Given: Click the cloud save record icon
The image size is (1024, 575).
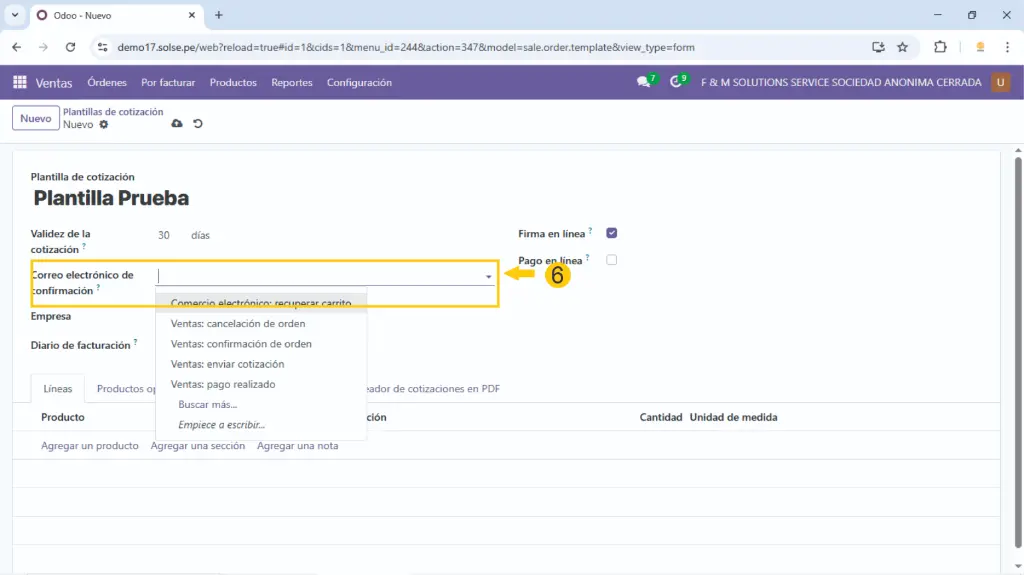Looking at the screenshot, I should [177, 124].
